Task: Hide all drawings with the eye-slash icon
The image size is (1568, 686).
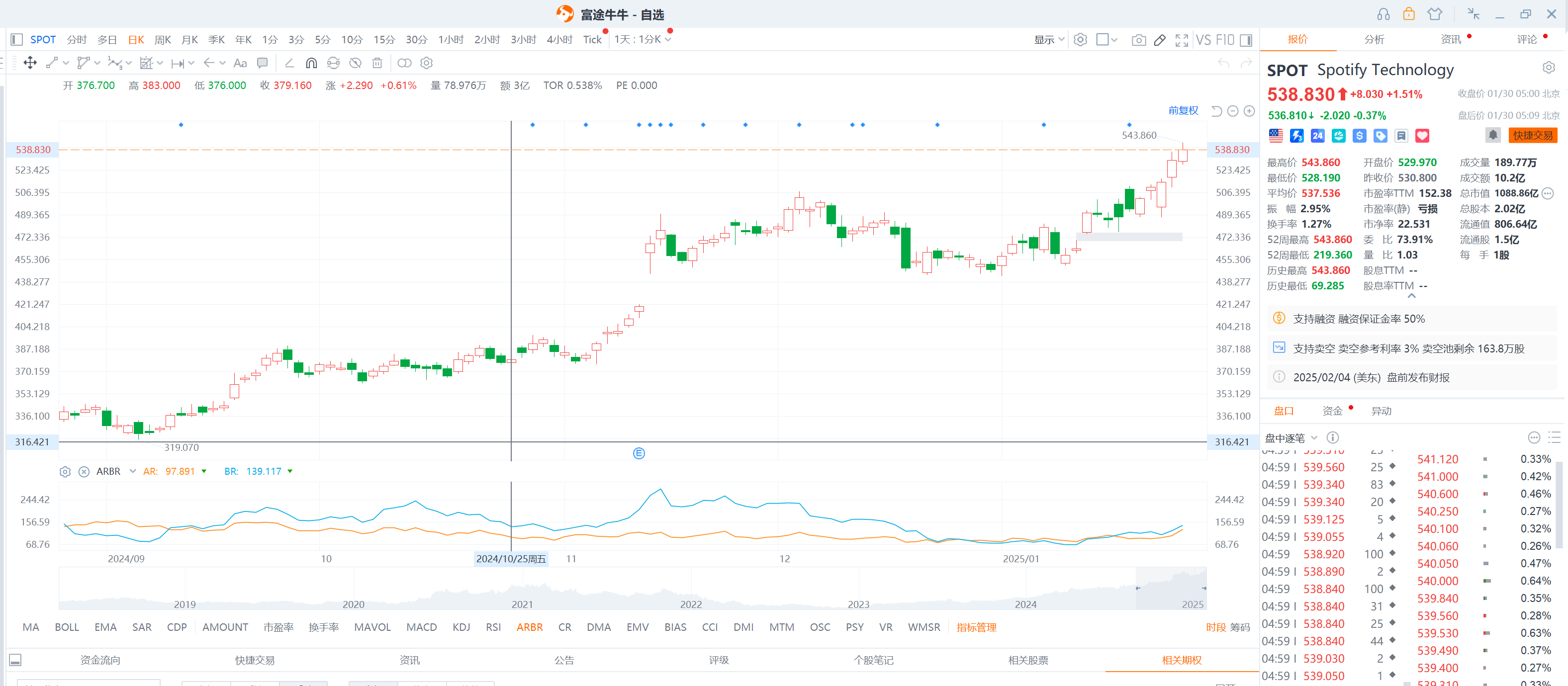Action: tap(356, 63)
